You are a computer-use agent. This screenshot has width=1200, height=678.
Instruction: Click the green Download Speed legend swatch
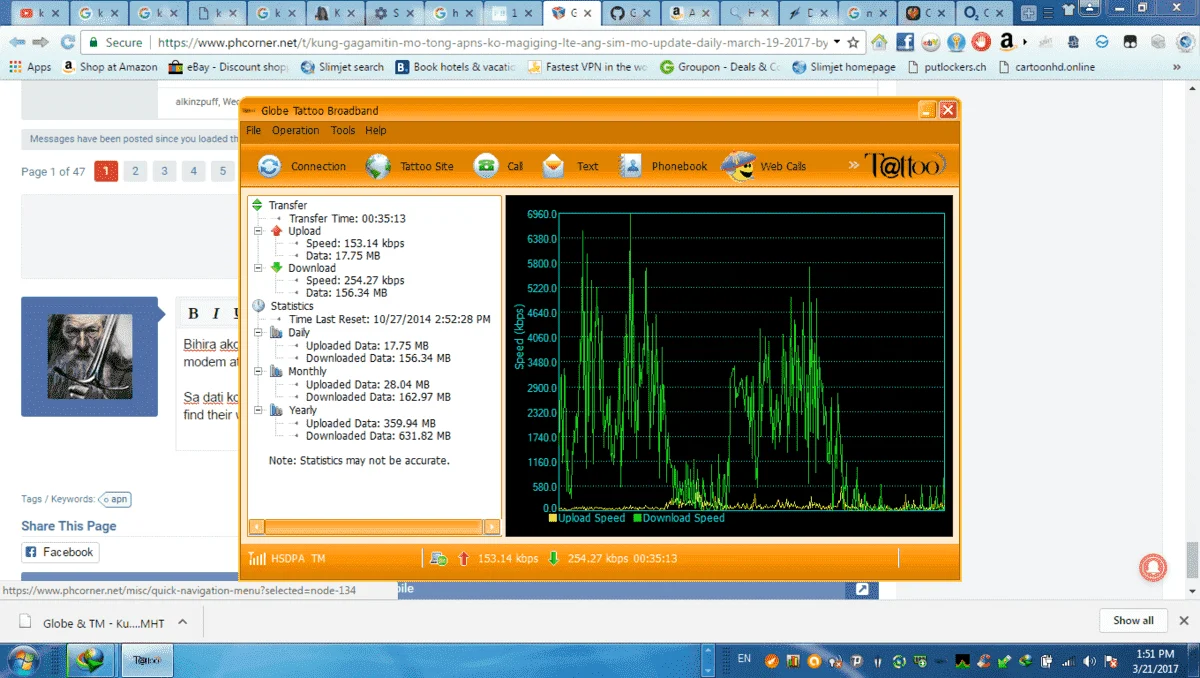pos(636,518)
